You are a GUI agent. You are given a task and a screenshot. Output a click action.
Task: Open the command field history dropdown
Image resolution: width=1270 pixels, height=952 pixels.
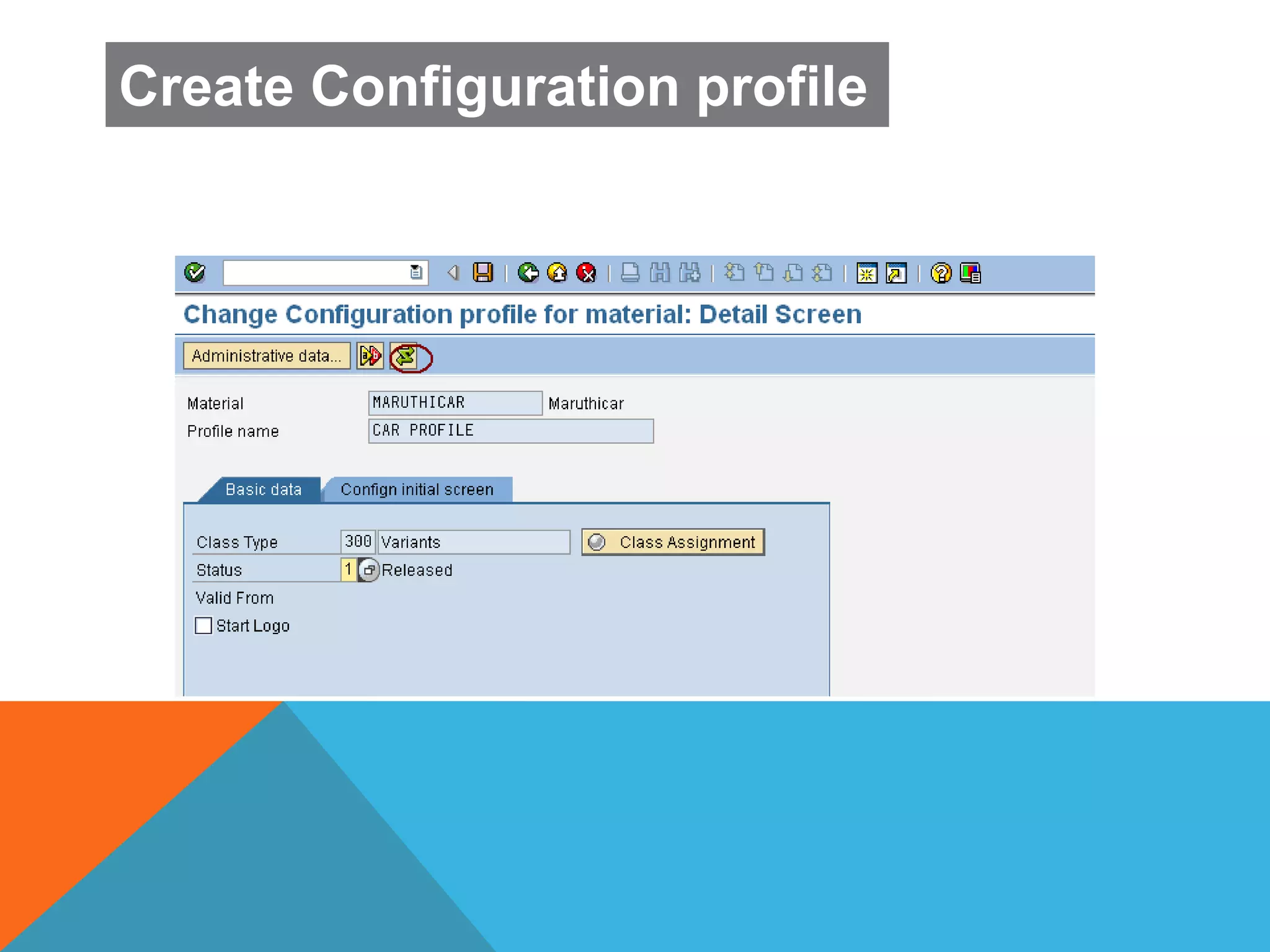[x=416, y=273]
